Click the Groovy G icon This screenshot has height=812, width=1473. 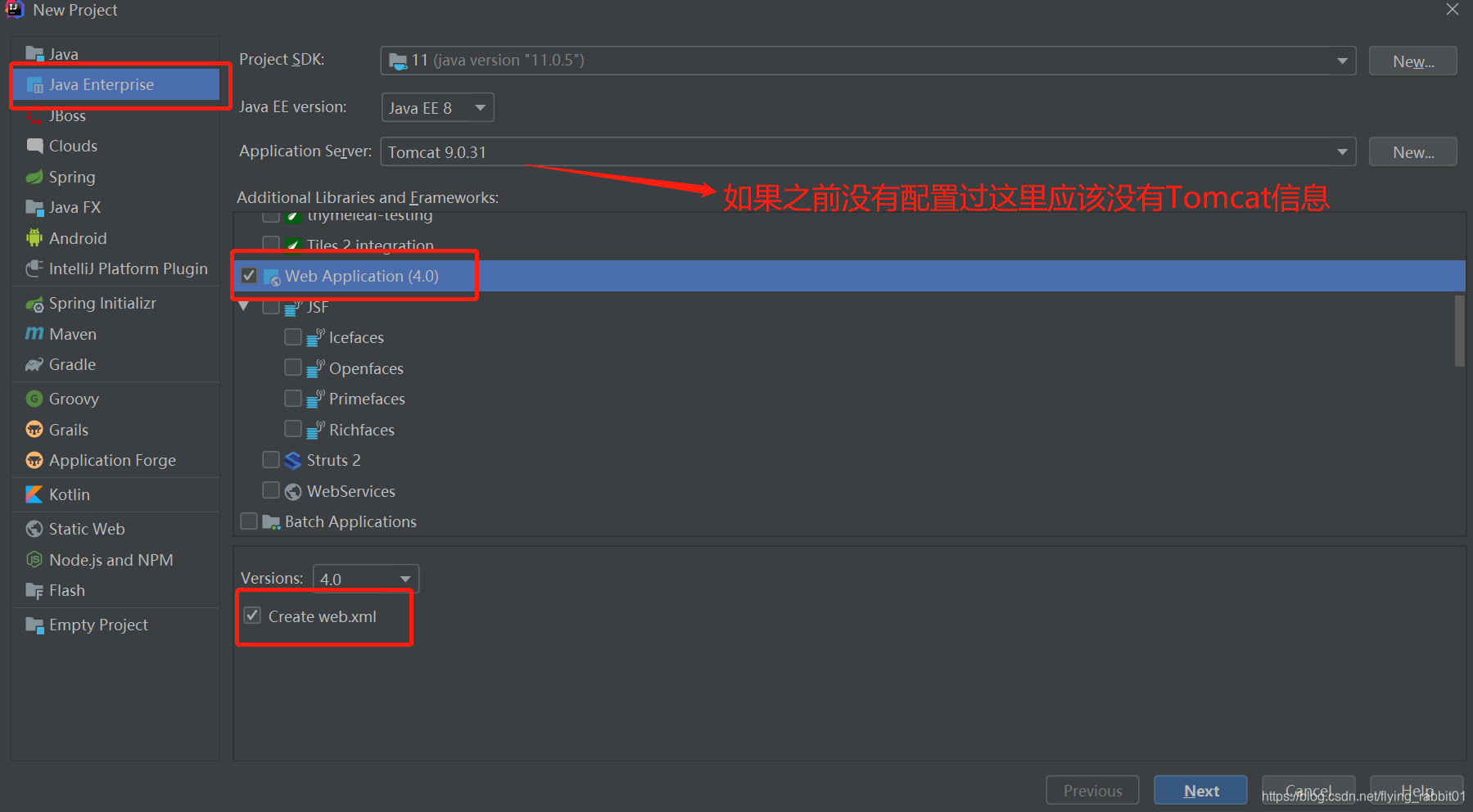(34, 399)
